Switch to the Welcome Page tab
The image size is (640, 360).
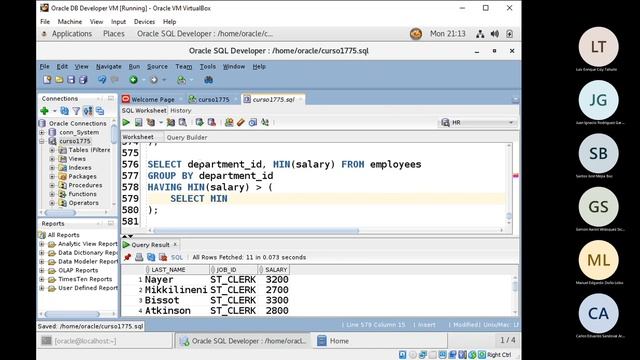tap(153, 99)
